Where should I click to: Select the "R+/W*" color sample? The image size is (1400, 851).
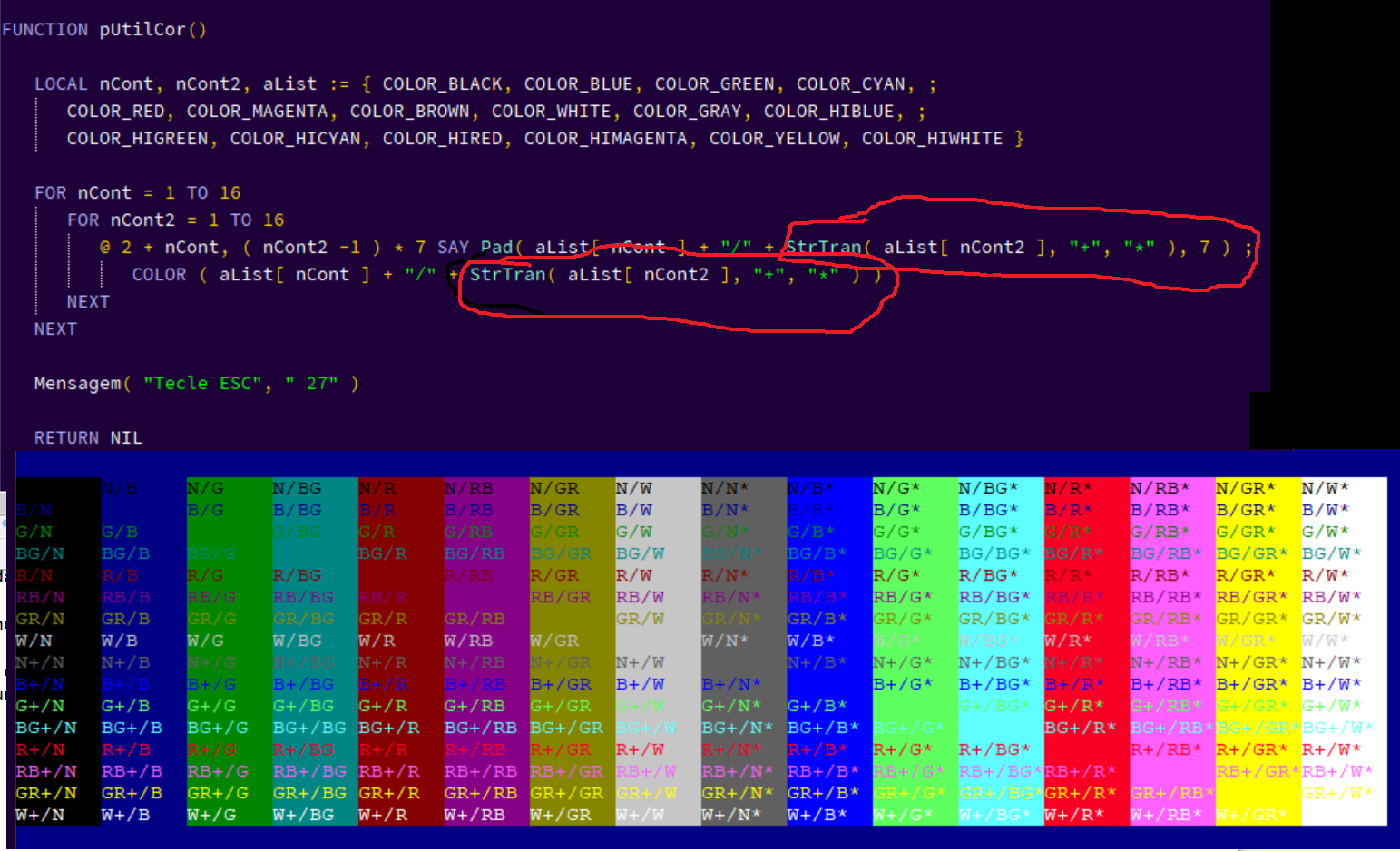[1332, 749]
